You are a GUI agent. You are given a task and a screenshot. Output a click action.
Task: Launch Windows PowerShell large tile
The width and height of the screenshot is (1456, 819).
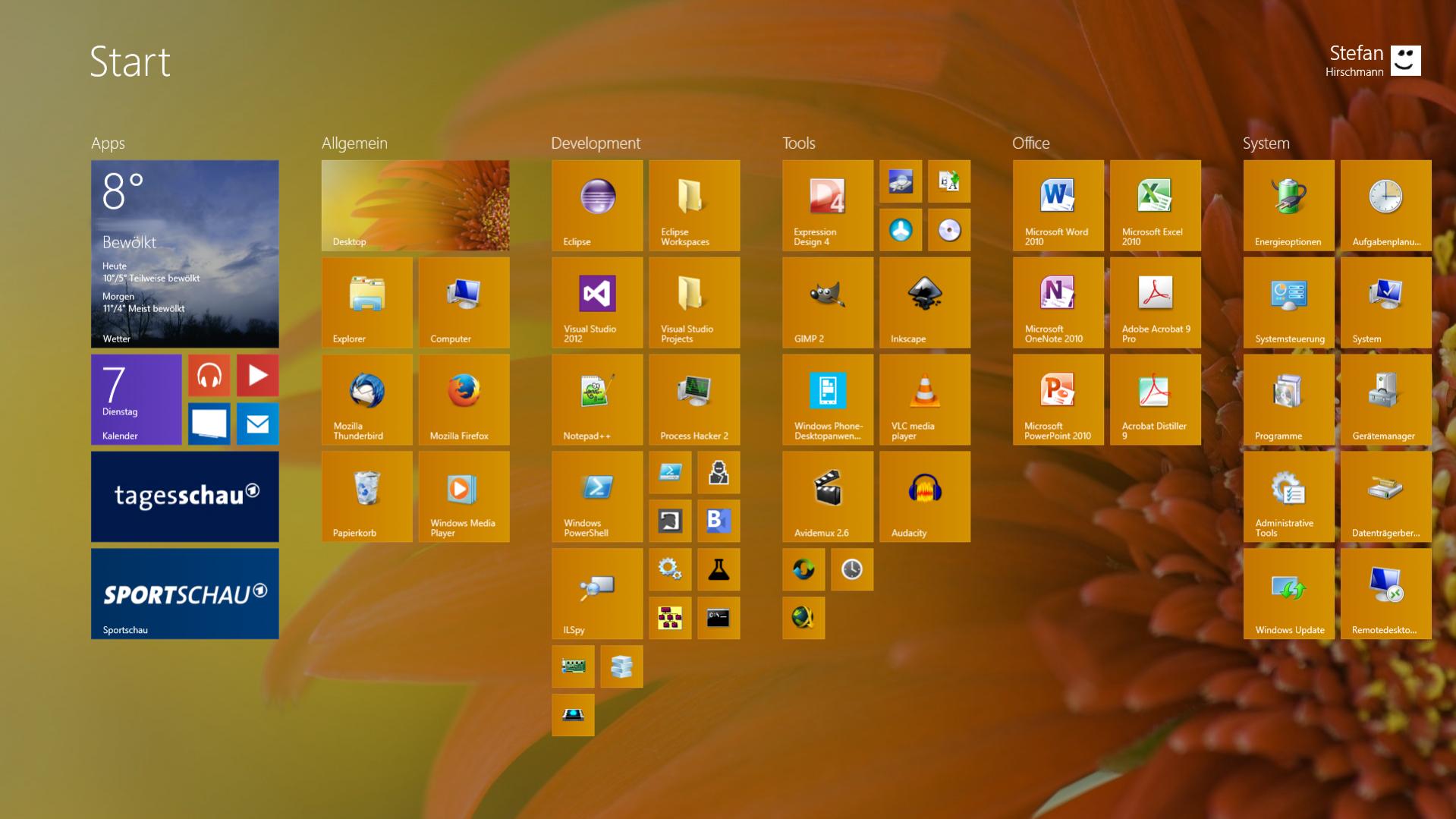click(x=598, y=496)
